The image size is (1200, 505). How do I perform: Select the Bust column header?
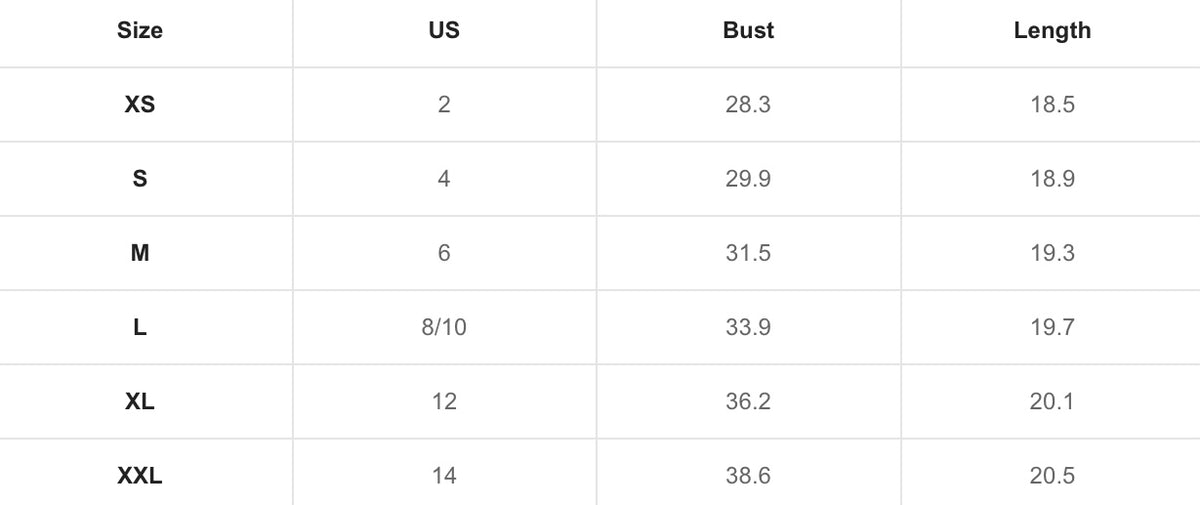pyautogui.click(x=748, y=31)
